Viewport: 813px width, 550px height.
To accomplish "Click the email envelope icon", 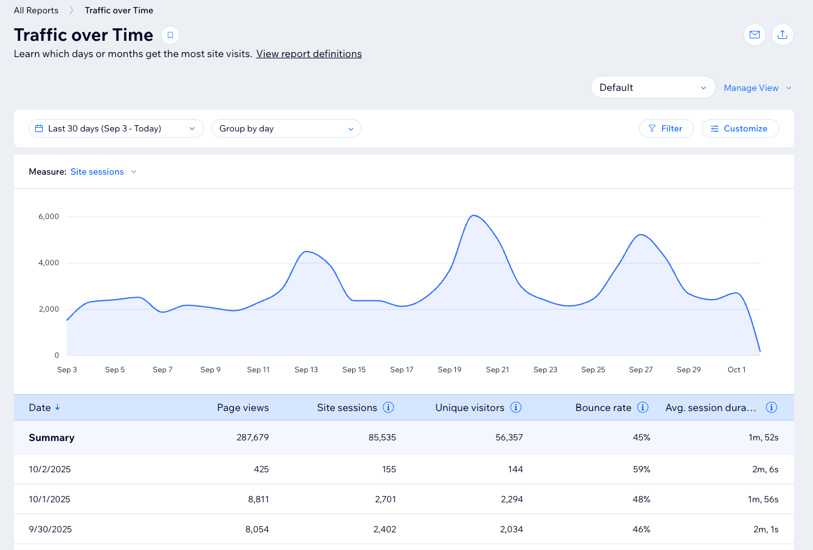I will coord(755,35).
